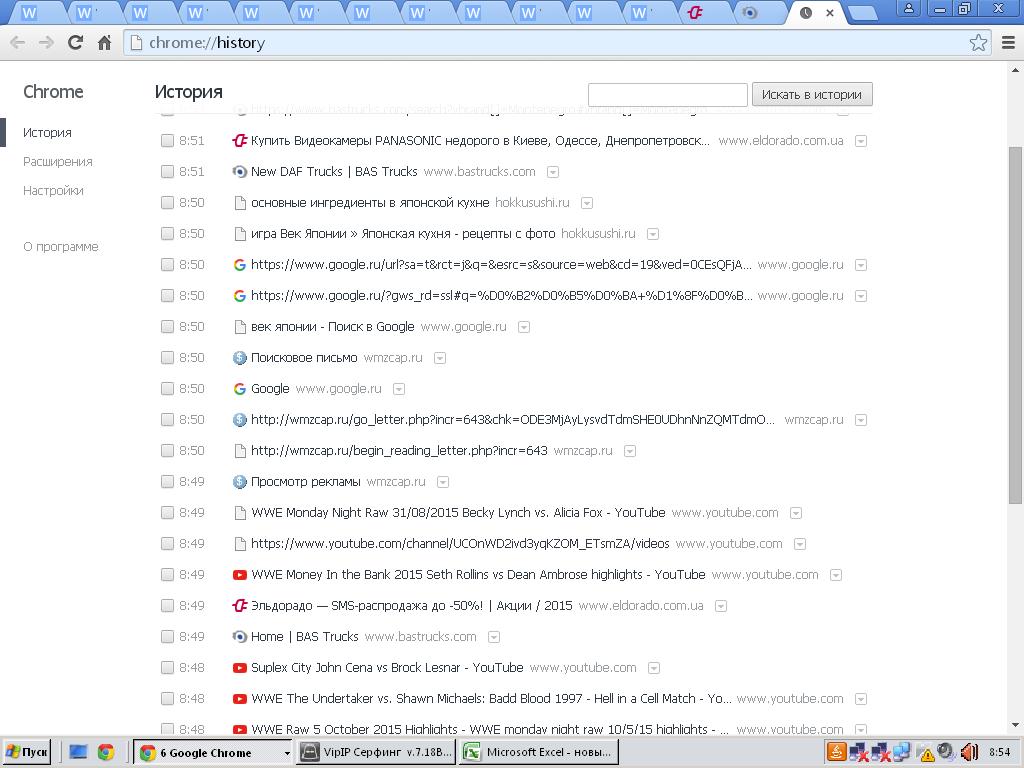
Task: Check the box for Panasonic Eldorado entry
Action: 167,140
